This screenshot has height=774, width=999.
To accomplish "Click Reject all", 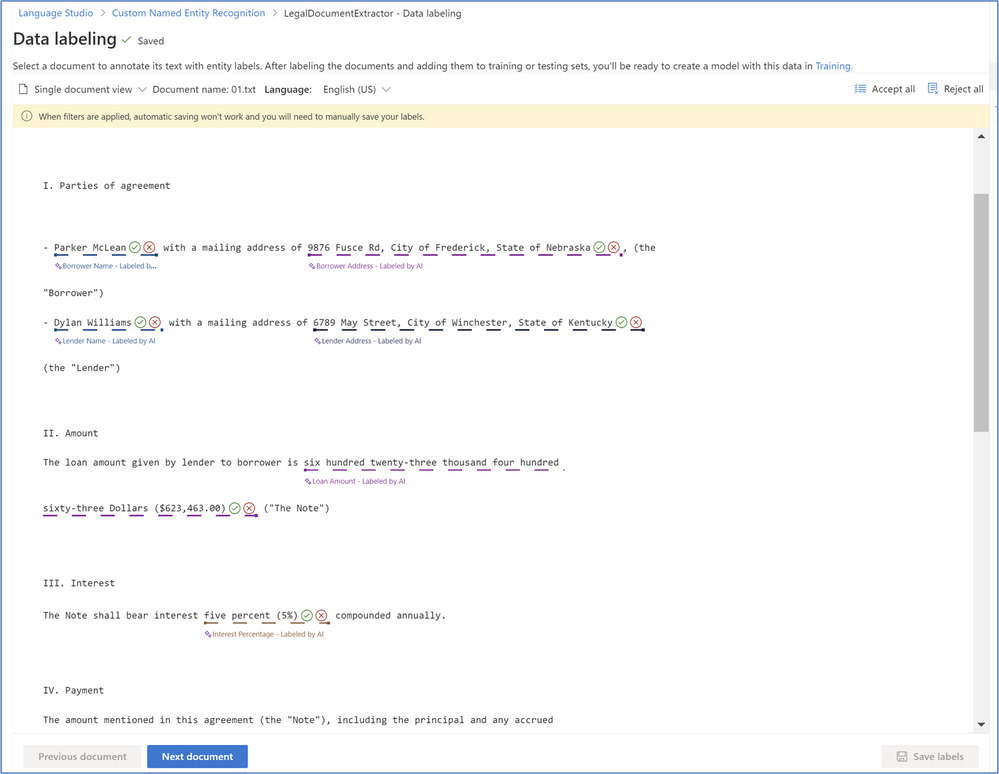I will [x=955, y=89].
